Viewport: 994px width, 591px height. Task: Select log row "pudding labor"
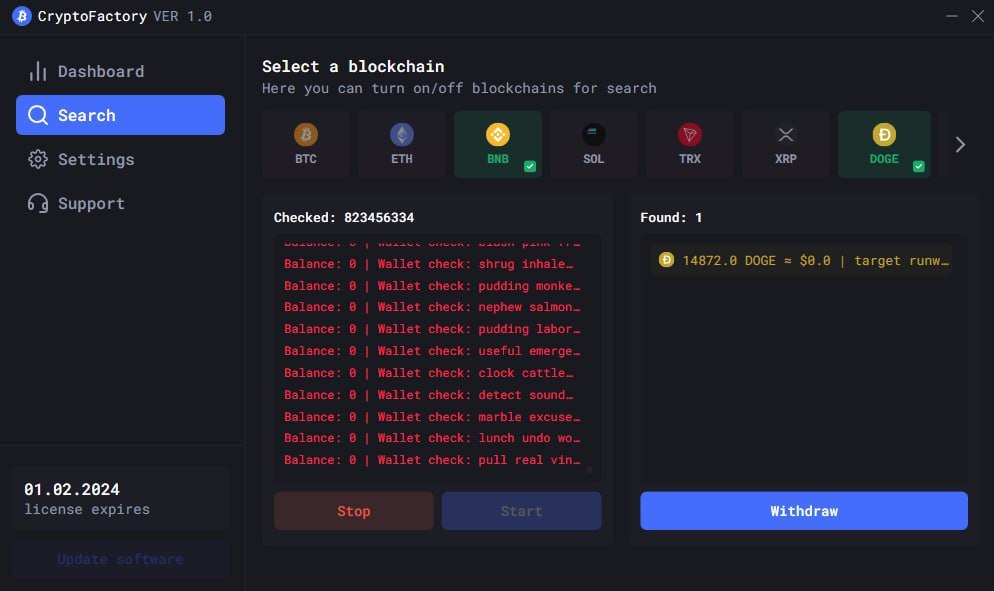tap(432, 329)
